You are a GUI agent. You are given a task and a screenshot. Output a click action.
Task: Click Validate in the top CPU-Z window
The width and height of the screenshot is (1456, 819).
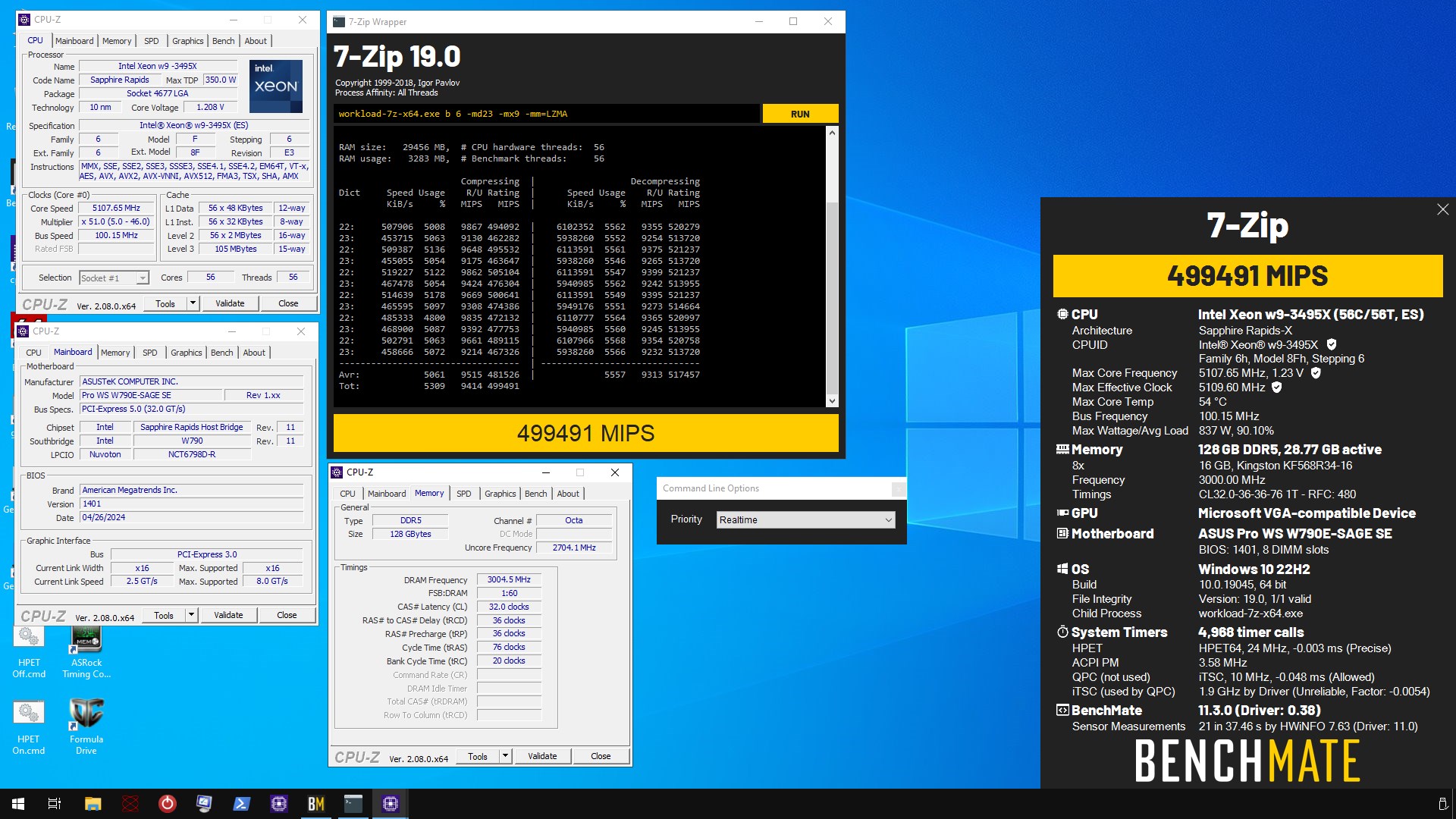click(230, 303)
